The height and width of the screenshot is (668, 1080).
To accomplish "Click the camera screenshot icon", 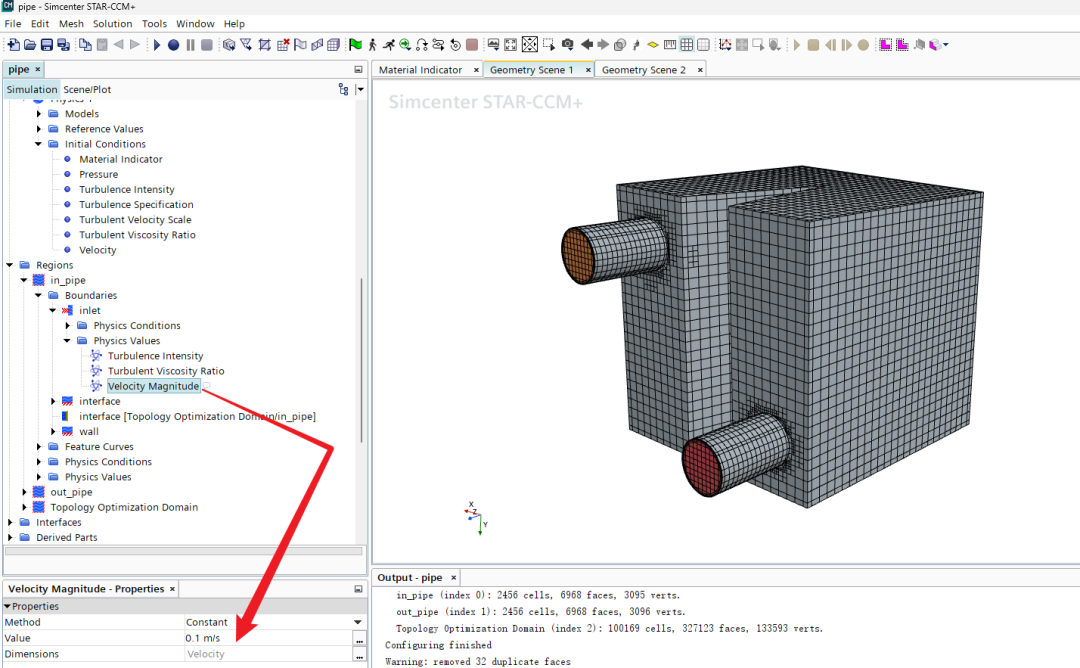I will pos(568,45).
